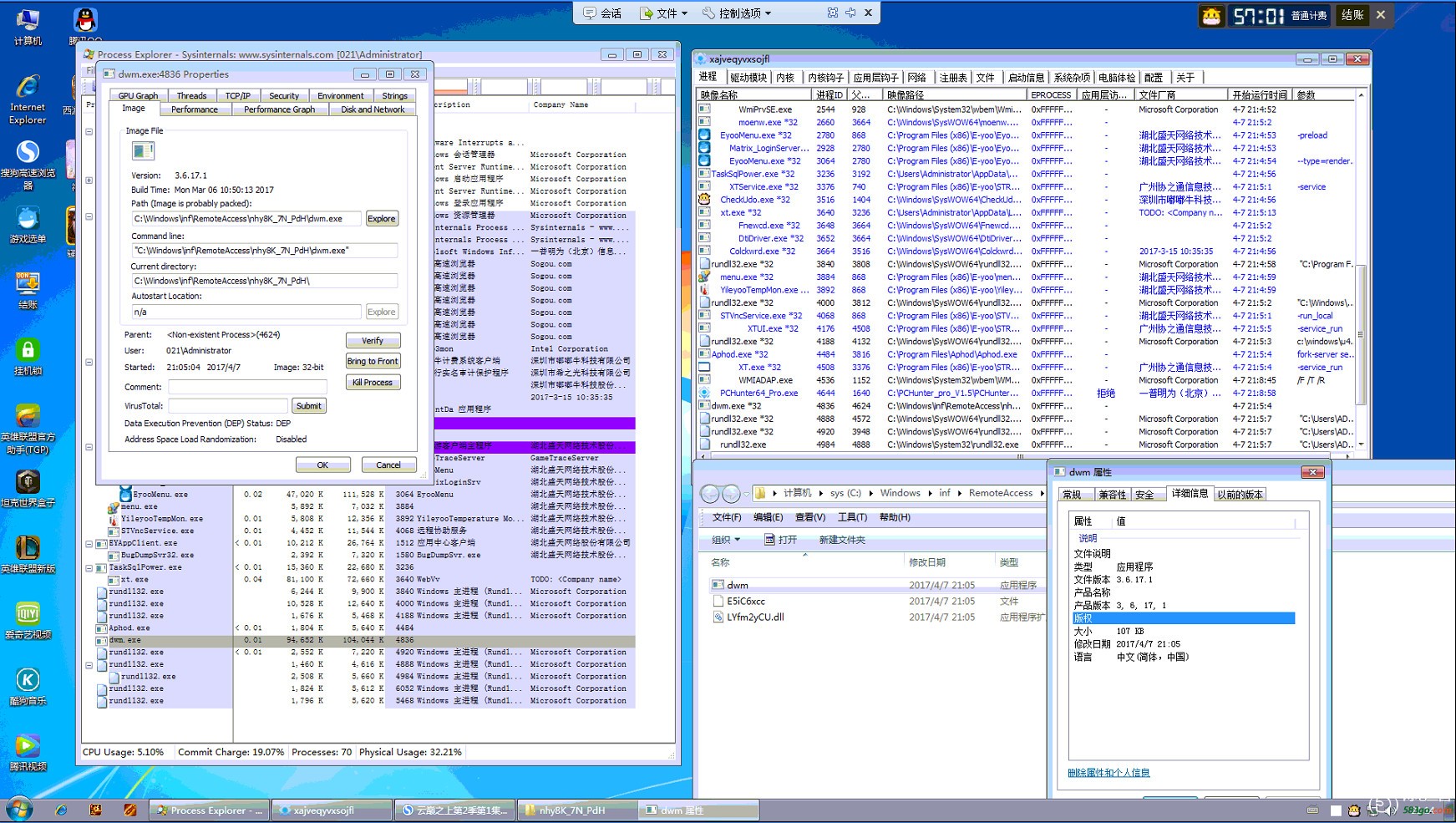Image resolution: width=1456 pixels, height=823 pixels.
Task: Switch to 驱动模块 tab in PCHunter
Action: [x=748, y=77]
